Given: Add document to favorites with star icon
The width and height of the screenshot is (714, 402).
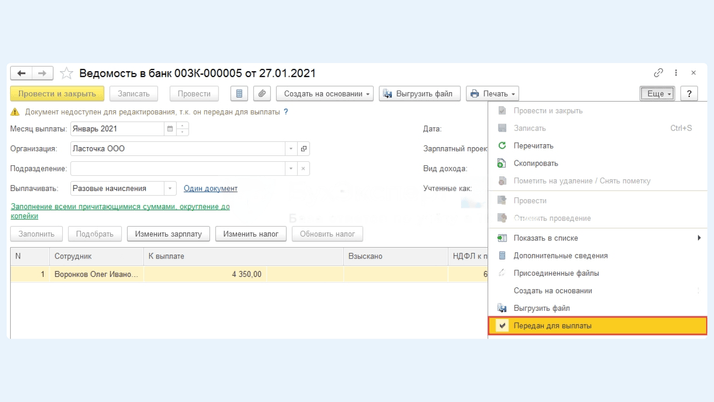Looking at the screenshot, I should [66, 73].
